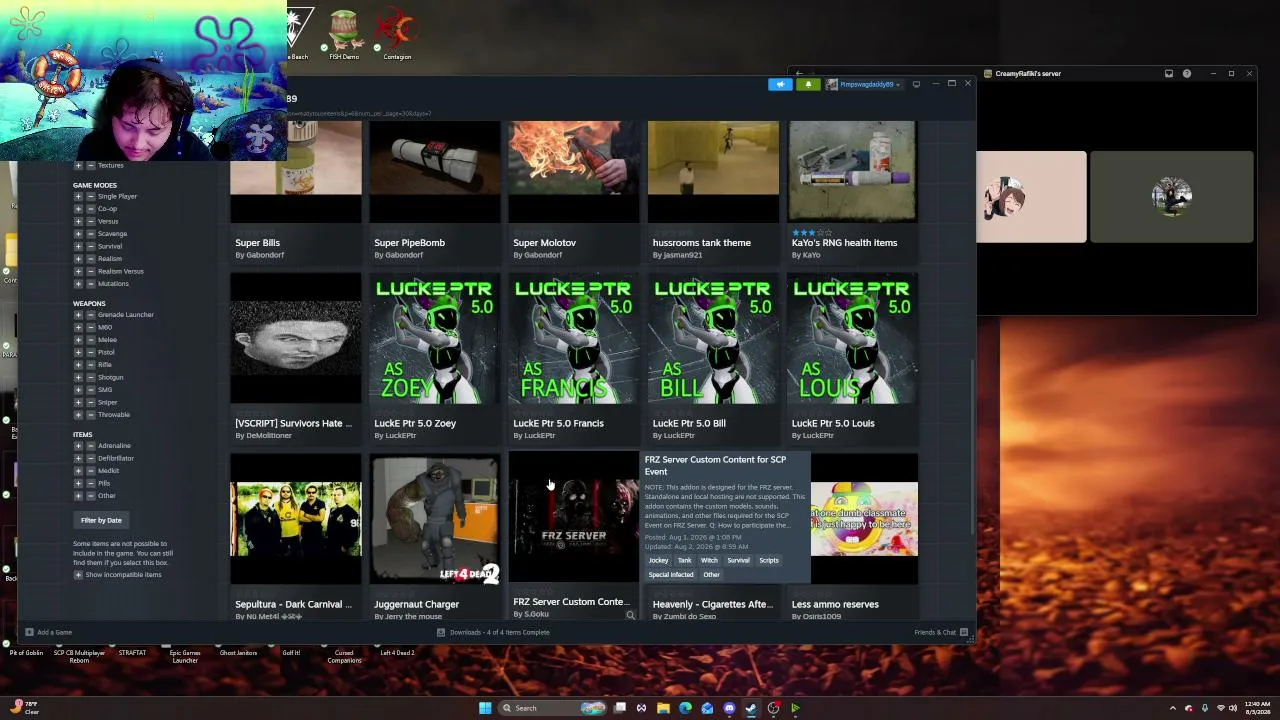Viewport: 1280px width, 720px height.
Task: Select the right participant tile in Discord call
Action: pyautogui.click(x=1171, y=197)
